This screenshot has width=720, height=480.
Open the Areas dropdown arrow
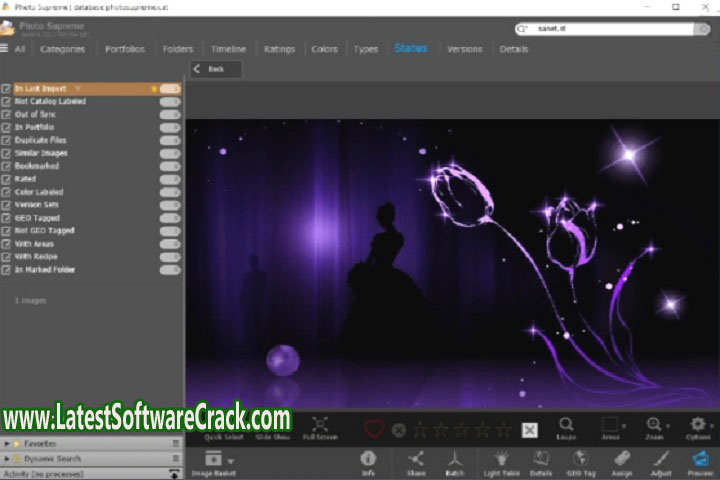(x=624, y=426)
